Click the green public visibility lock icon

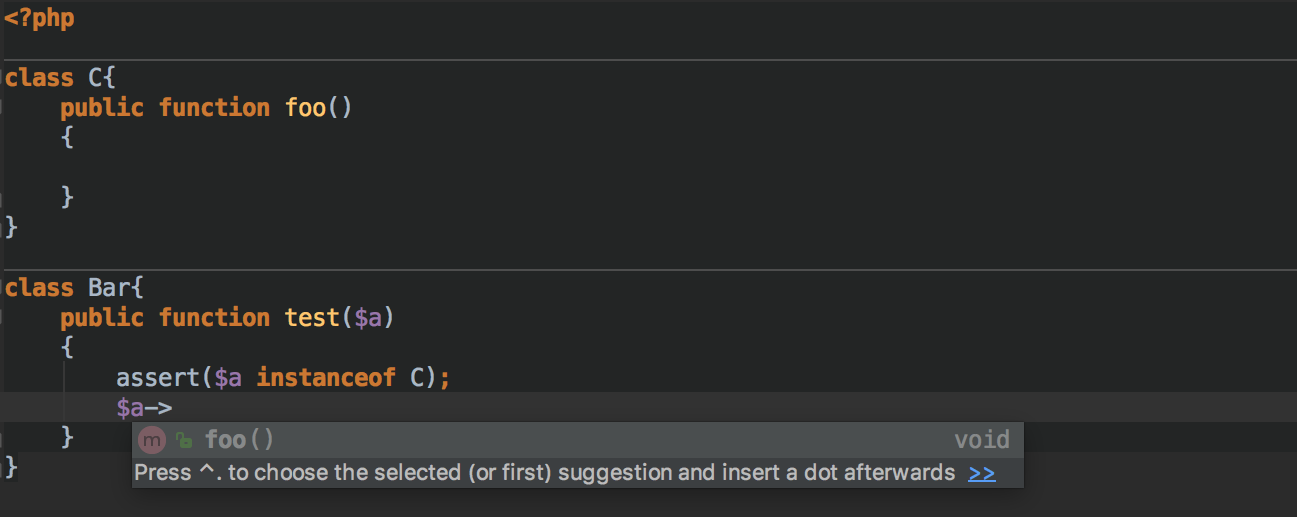183,440
